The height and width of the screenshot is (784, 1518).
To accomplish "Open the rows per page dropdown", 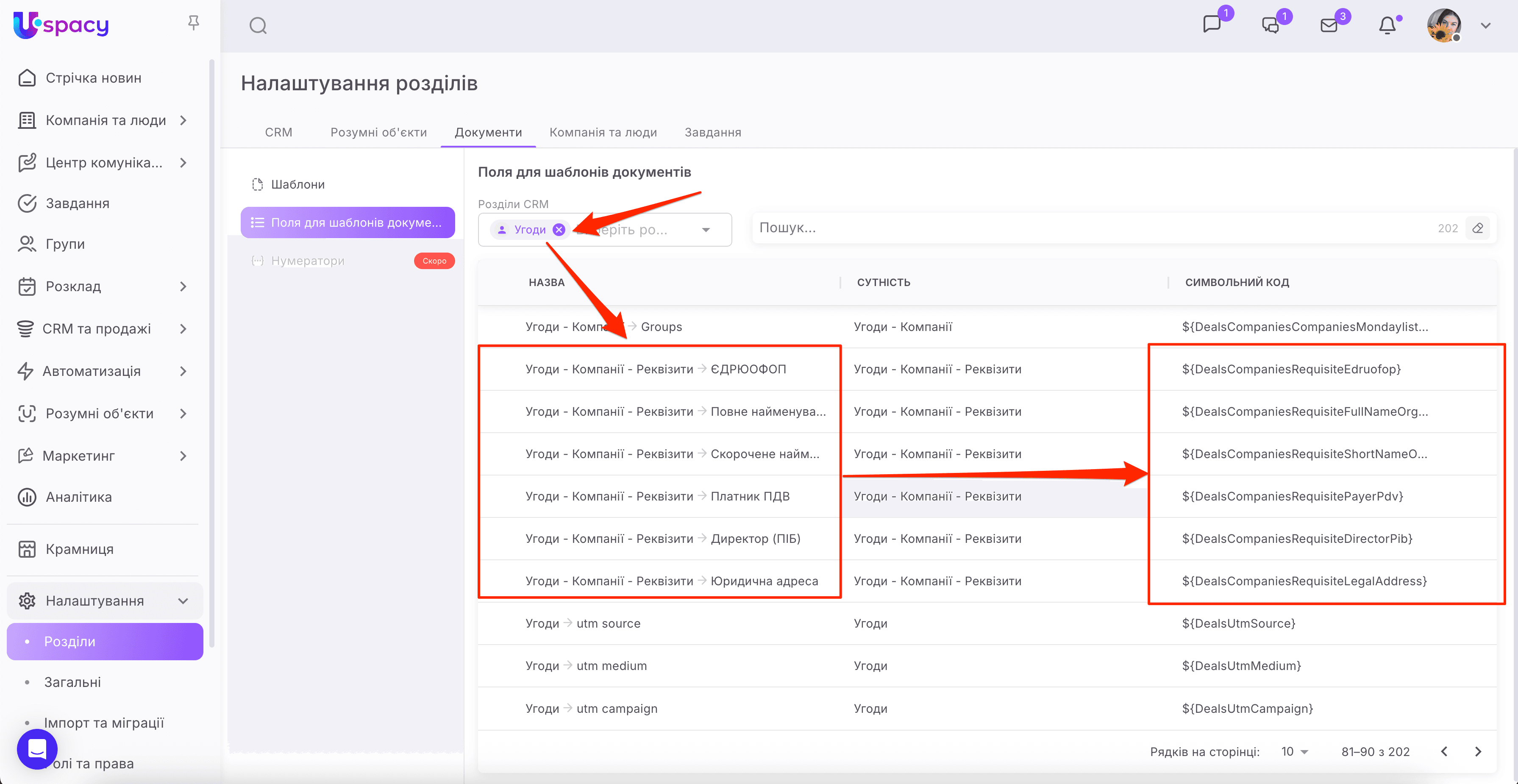I will coord(1295,751).
